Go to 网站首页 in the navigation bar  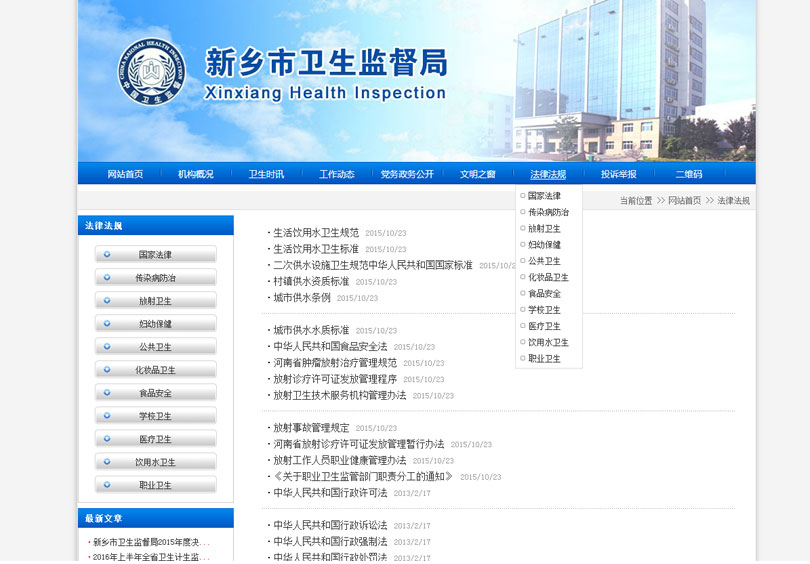(x=125, y=174)
